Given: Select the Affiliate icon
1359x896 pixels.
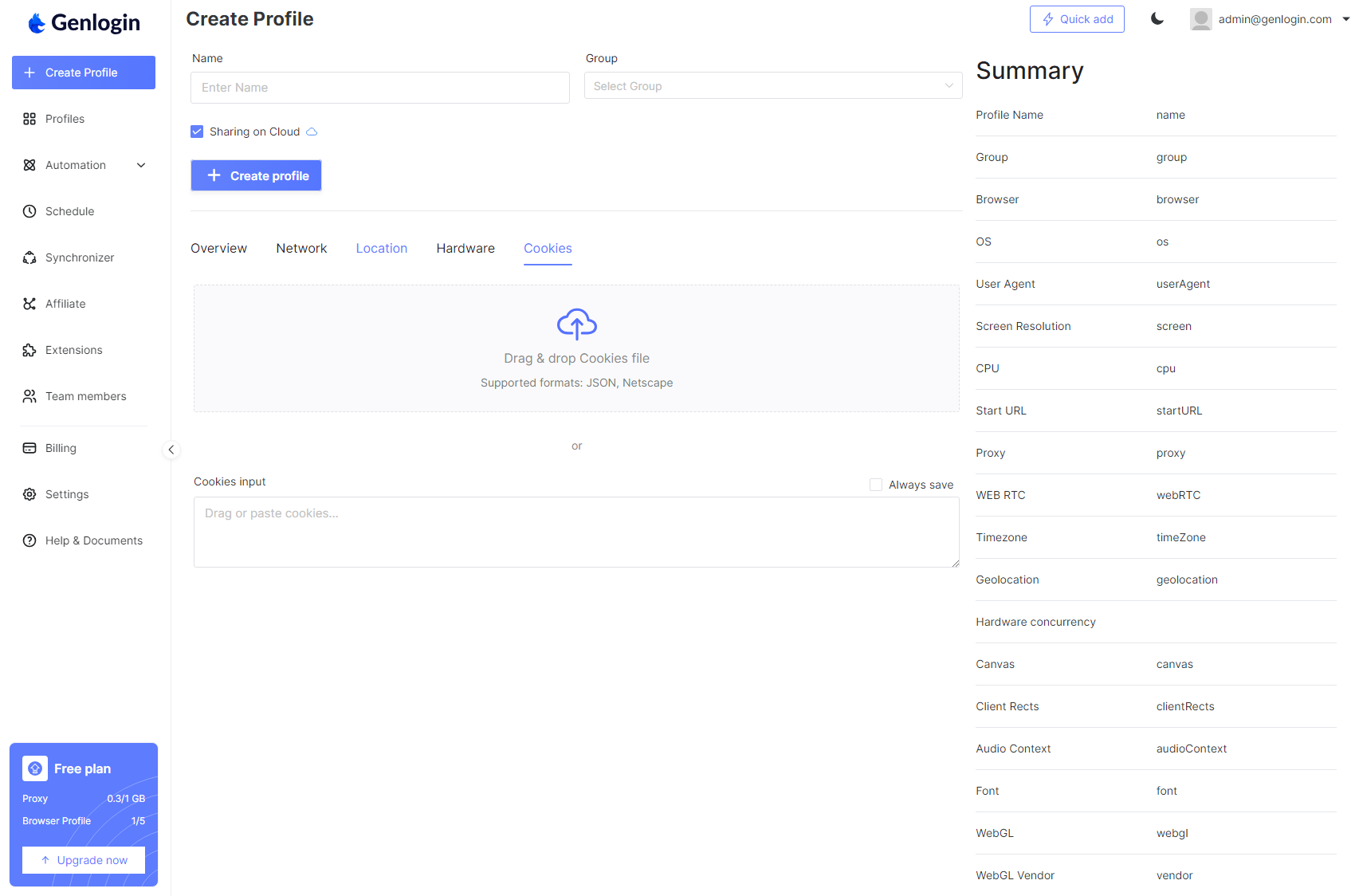Looking at the screenshot, I should pyautogui.click(x=29, y=304).
